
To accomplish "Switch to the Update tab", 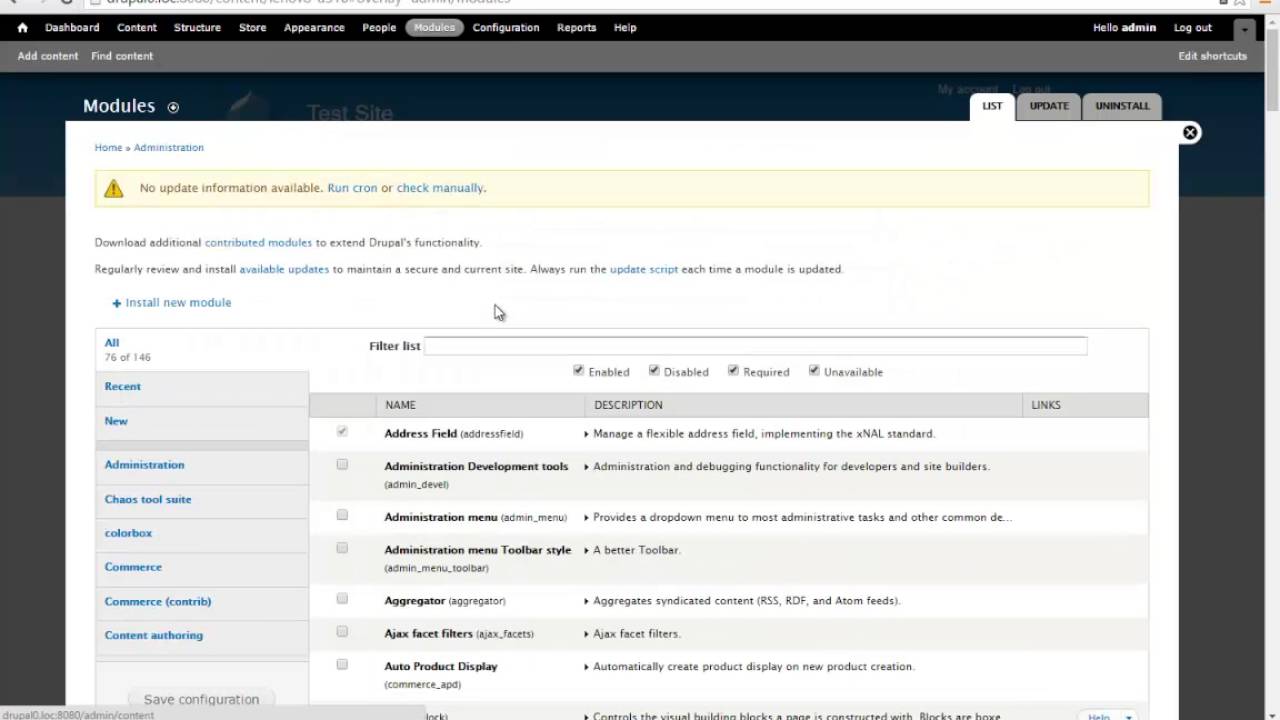I will (1049, 106).
